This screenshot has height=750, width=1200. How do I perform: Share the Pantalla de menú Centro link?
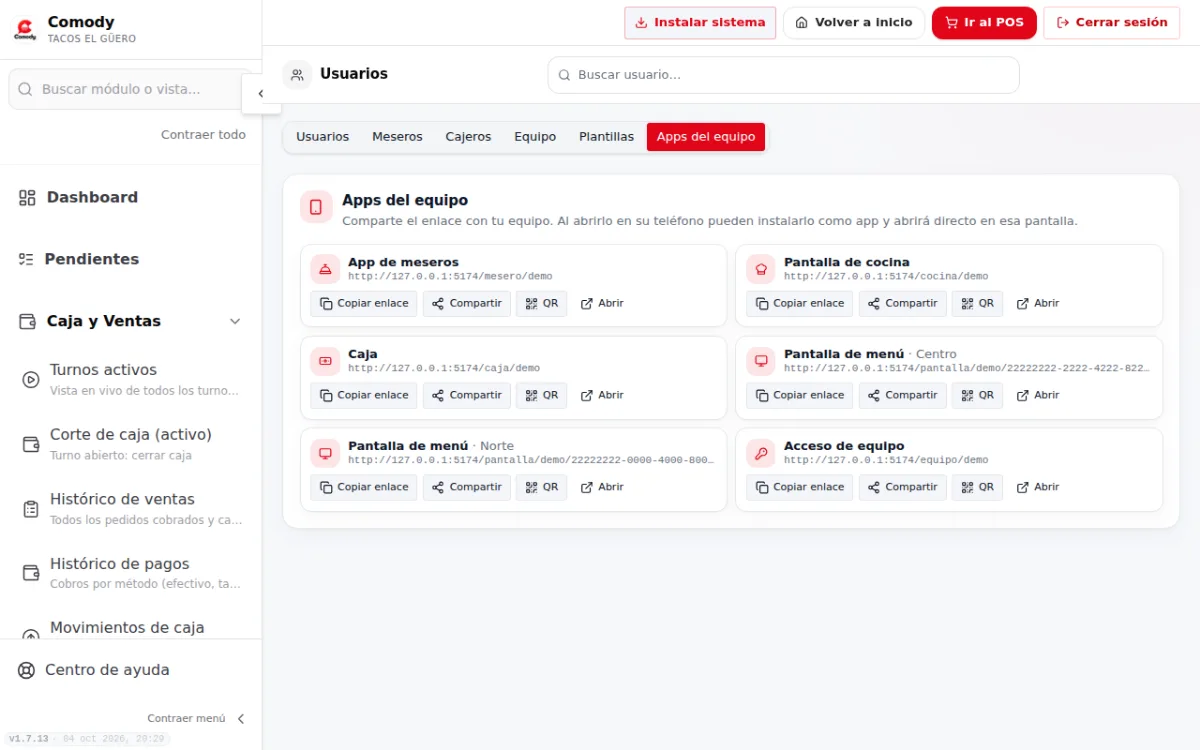pos(903,396)
